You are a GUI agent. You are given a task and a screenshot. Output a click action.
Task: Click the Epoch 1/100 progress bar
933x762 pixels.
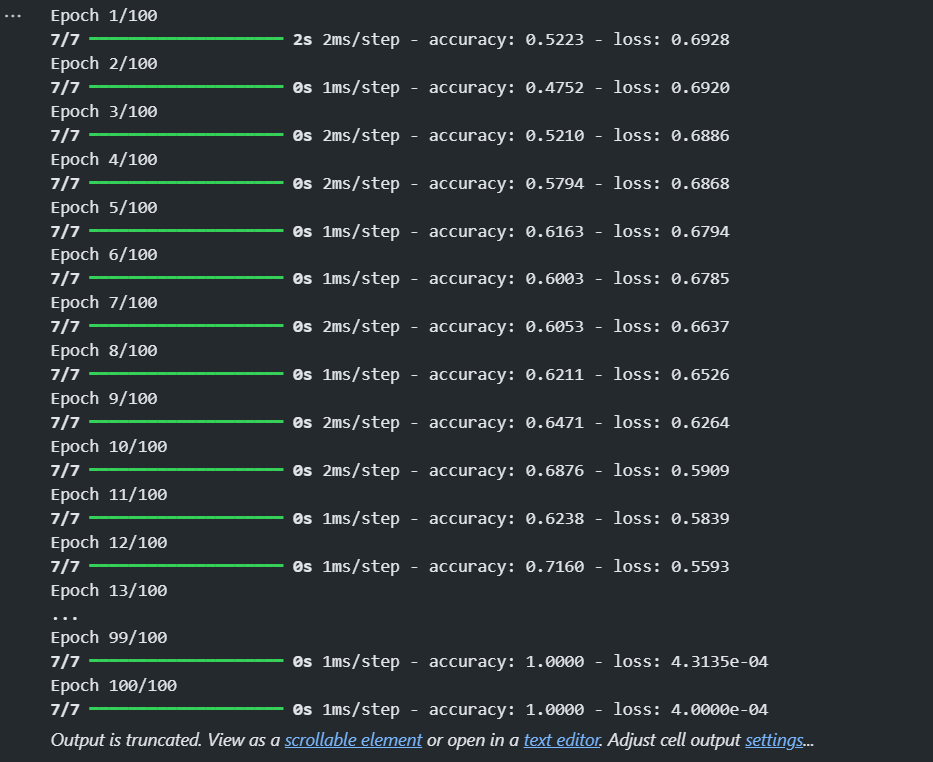[x=186, y=39]
